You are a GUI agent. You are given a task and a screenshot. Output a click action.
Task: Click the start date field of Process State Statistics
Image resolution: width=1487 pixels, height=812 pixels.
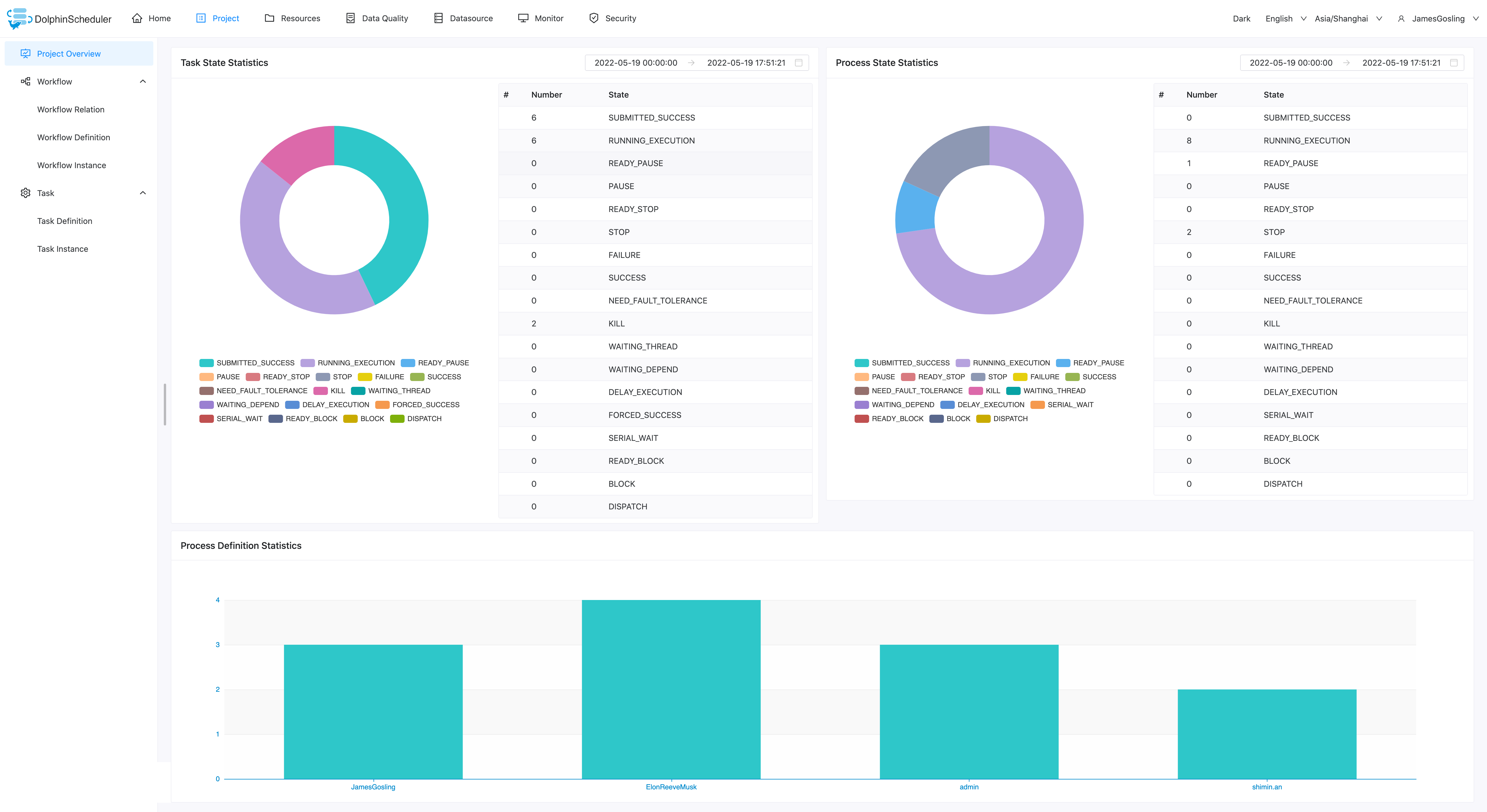[x=1291, y=63]
